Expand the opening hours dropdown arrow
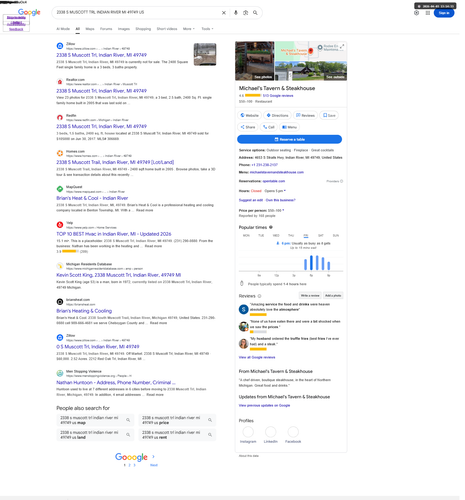Screen dimensions: 465x500 [285, 191]
